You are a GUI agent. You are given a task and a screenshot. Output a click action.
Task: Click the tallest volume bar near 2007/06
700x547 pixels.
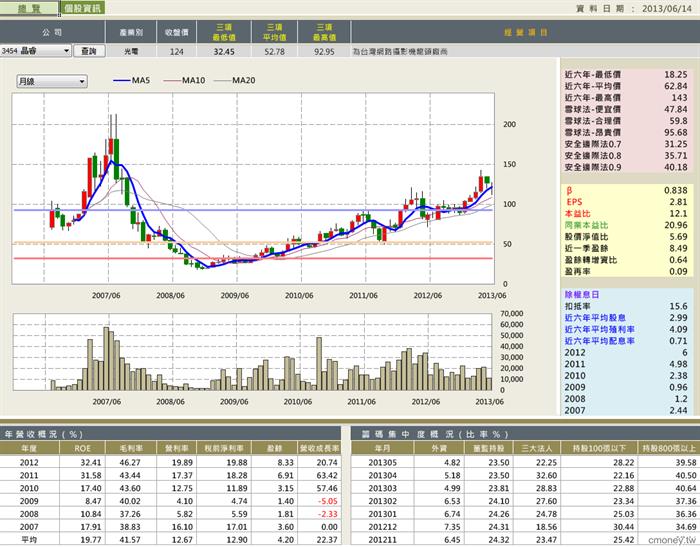point(106,359)
